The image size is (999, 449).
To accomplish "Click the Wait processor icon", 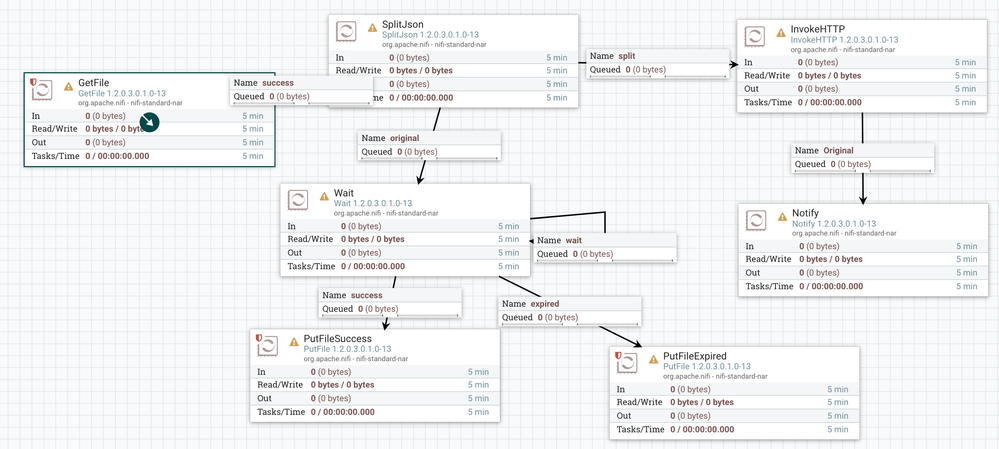I will point(298,201).
